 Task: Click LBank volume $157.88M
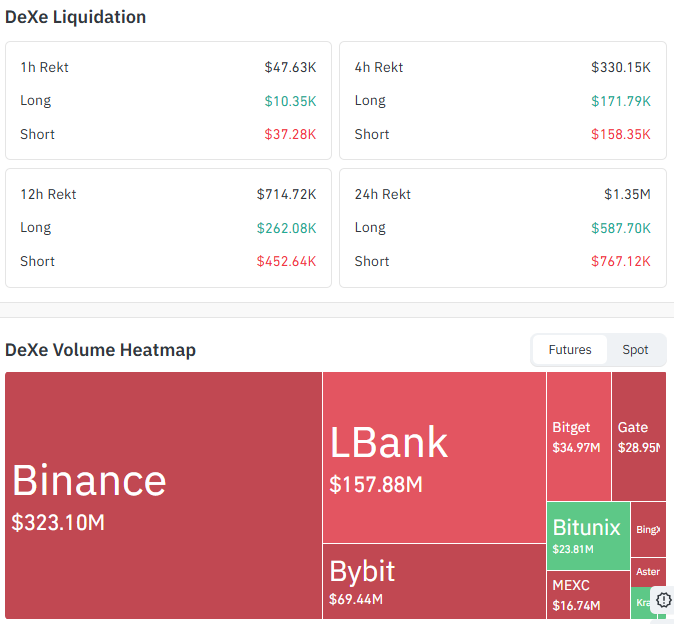(376, 484)
